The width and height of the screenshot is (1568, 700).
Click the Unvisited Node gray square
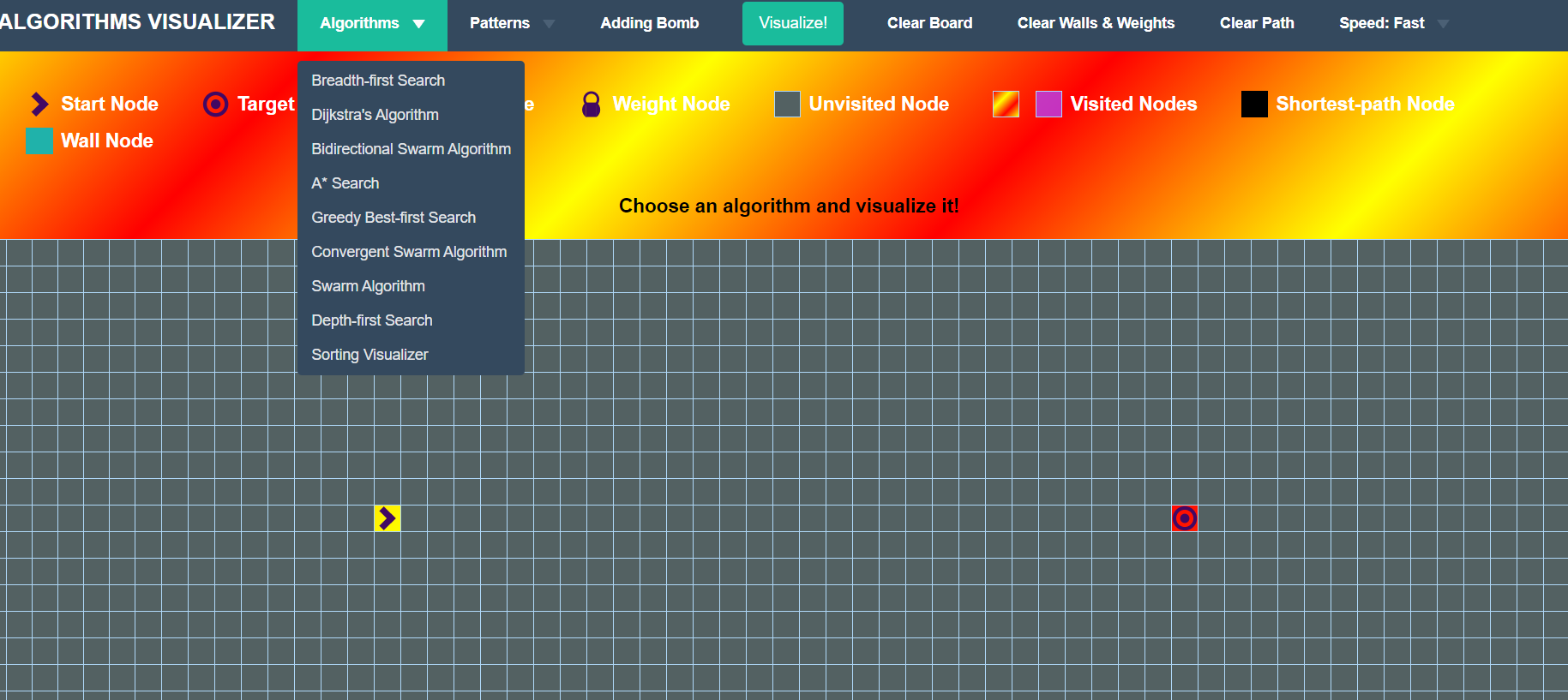coord(787,104)
